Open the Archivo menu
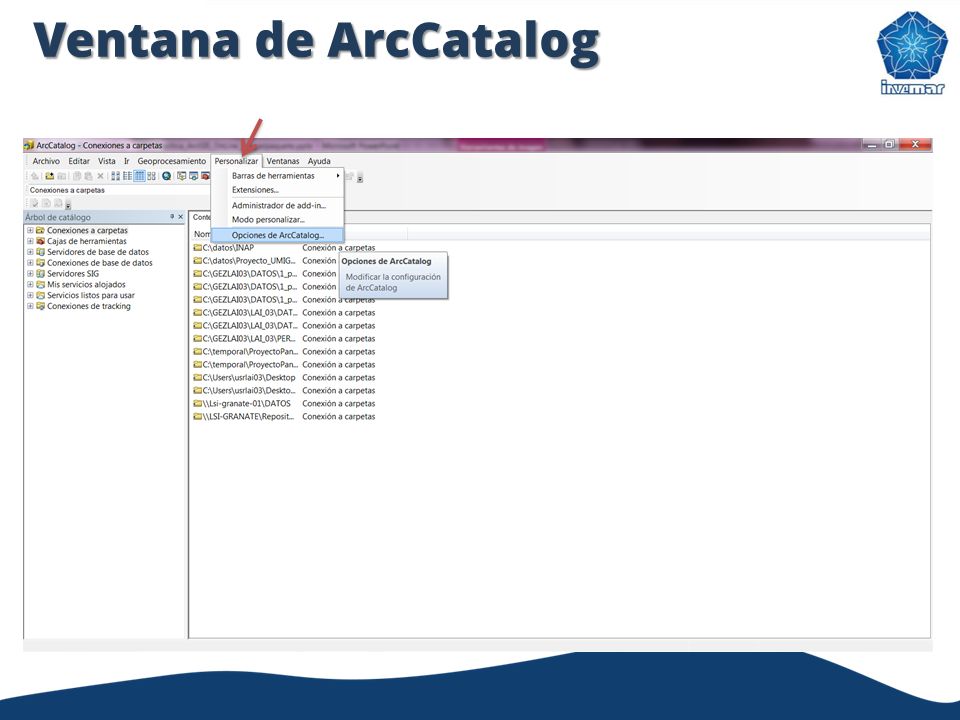 (46, 161)
